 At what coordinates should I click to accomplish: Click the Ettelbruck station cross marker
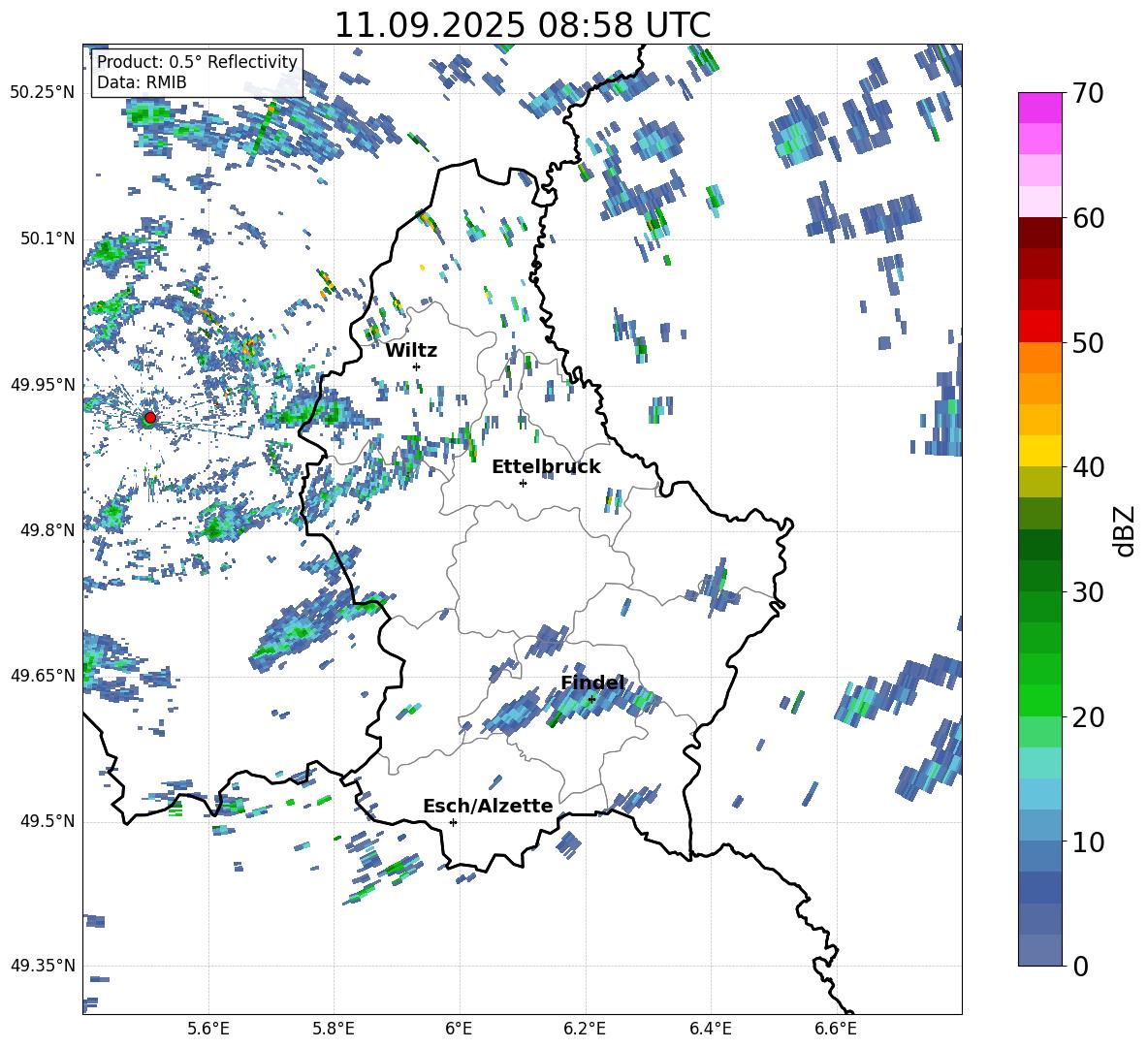coord(523,483)
